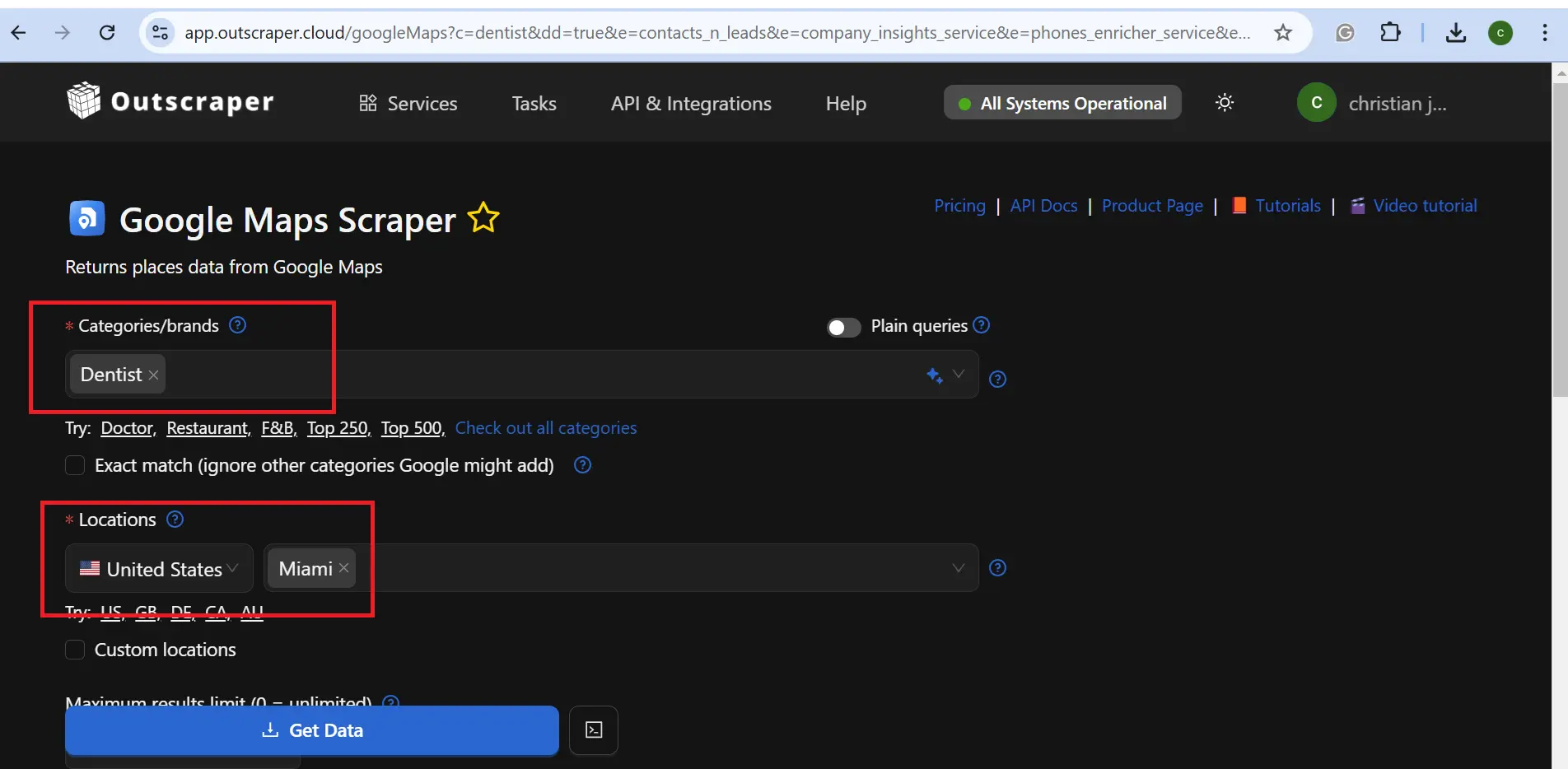Toggle the light/dark theme sun icon
This screenshot has width=1568, height=769.
pyautogui.click(x=1225, y=103)
